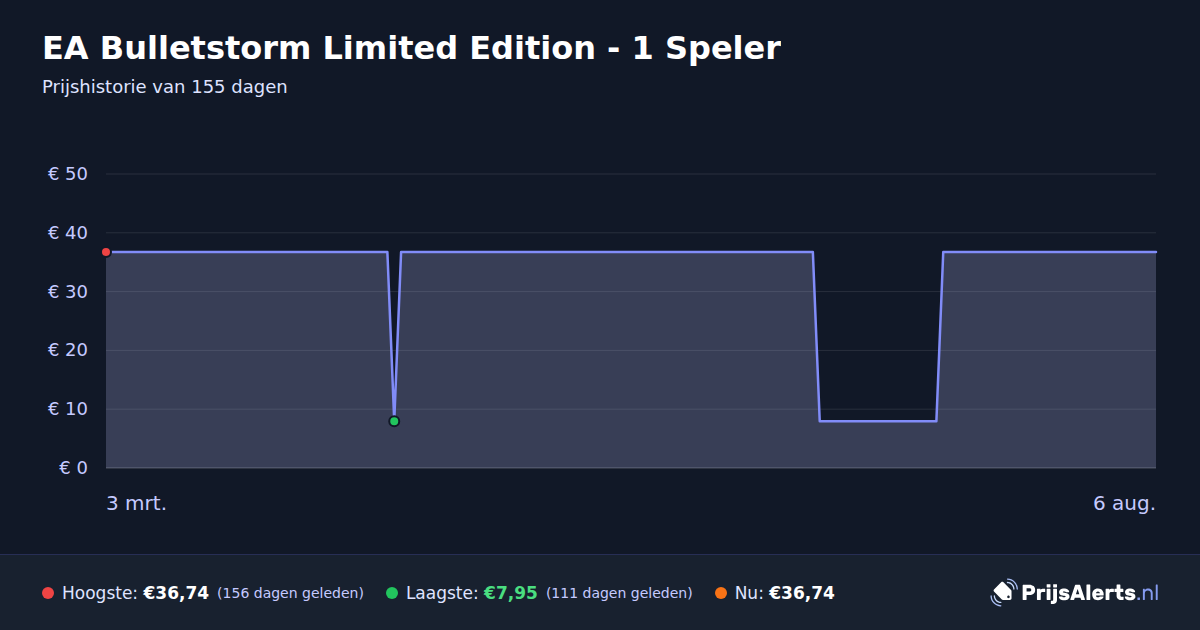Select the Prijshistorie van 155 dagen subtitle
The image size is (1200, 630).
(x=165, y=87)
